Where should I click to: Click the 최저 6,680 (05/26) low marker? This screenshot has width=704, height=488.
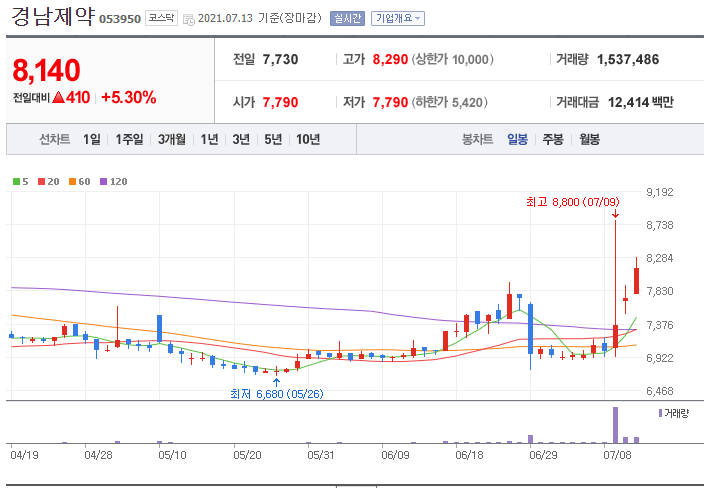coord(277,394)
